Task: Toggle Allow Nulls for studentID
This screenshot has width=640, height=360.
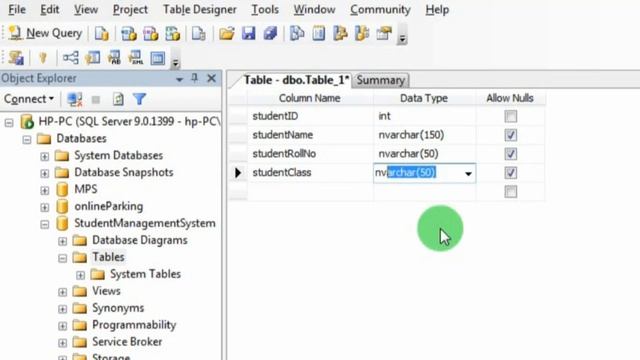Action: [x=511, y=116]
